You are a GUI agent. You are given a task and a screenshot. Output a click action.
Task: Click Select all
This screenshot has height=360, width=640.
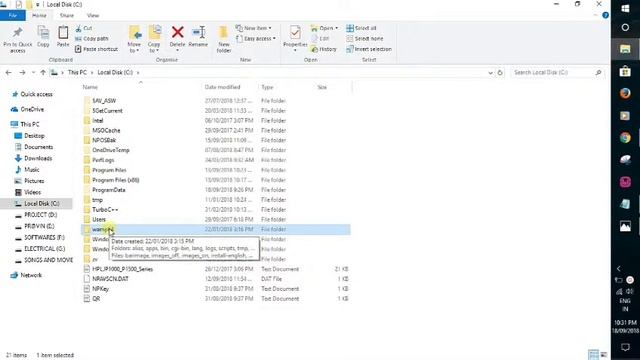pyautogui.click(x=361, y=28)
